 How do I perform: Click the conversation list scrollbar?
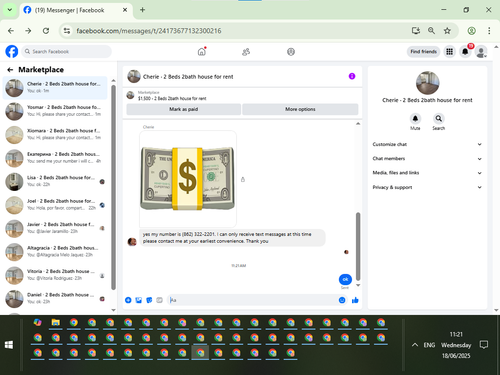[x=113, y=187]
